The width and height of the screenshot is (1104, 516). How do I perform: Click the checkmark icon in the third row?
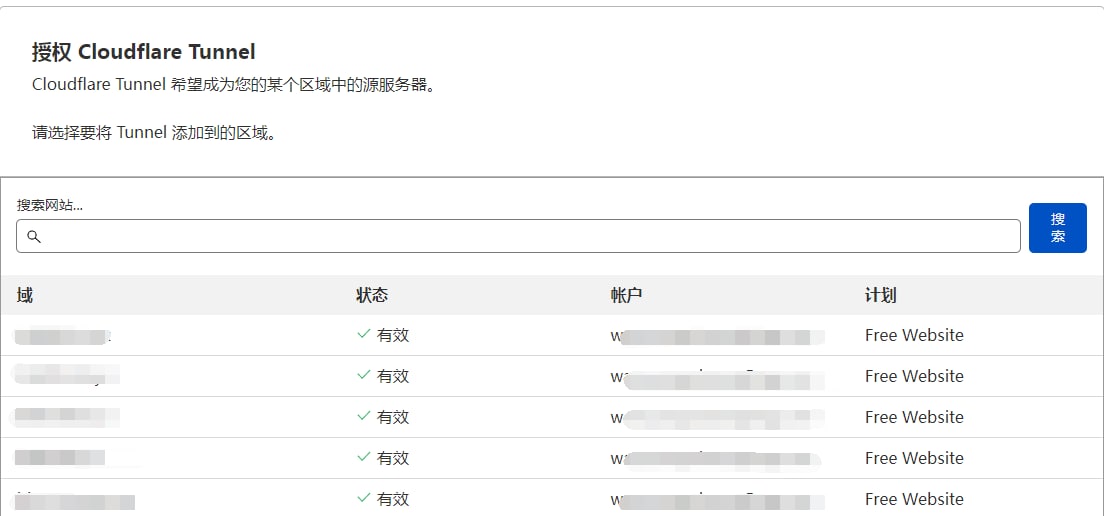(364, 417)
